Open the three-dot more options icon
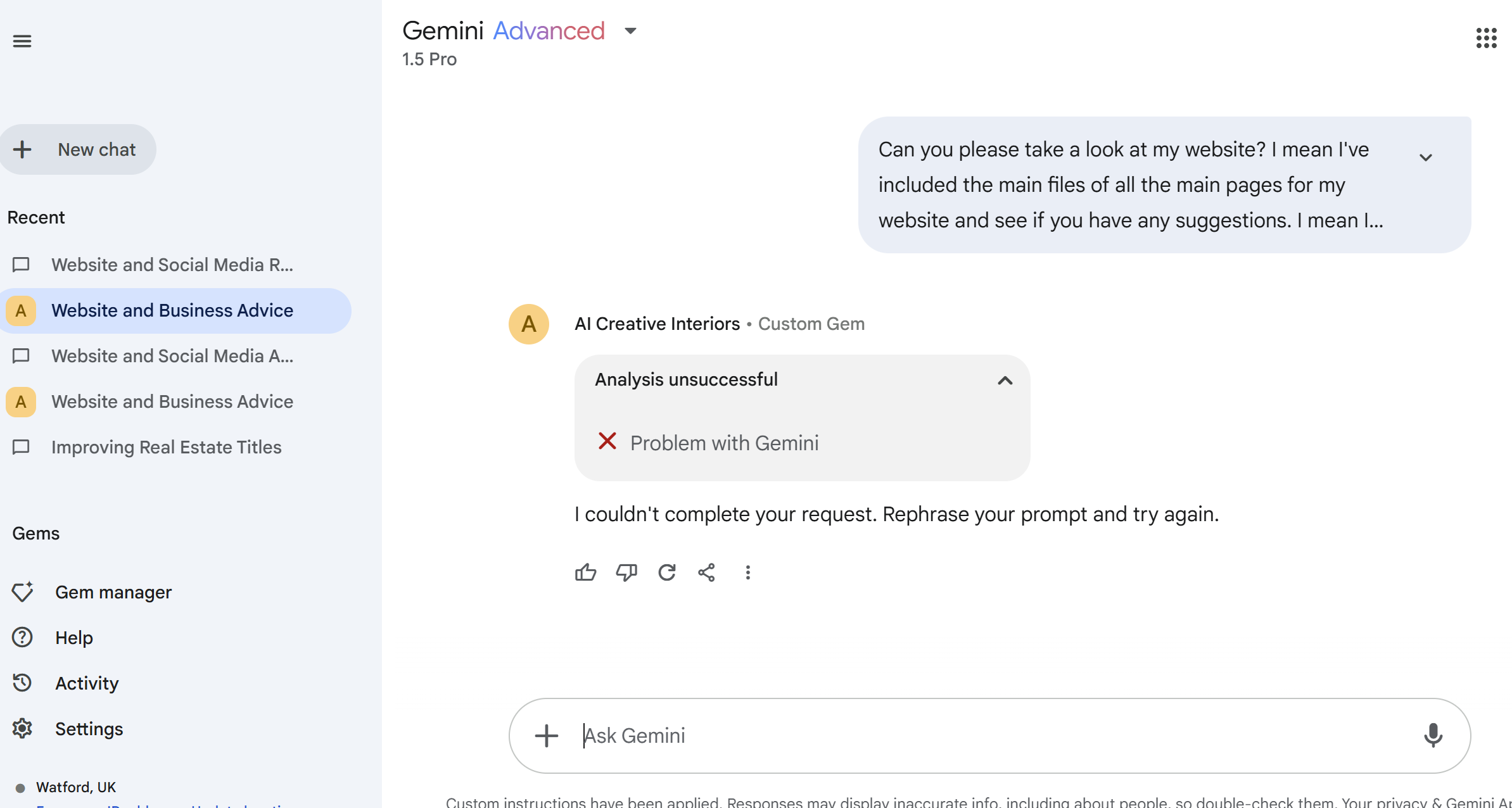Screen dimensions: 1512x808 [748, 572]
